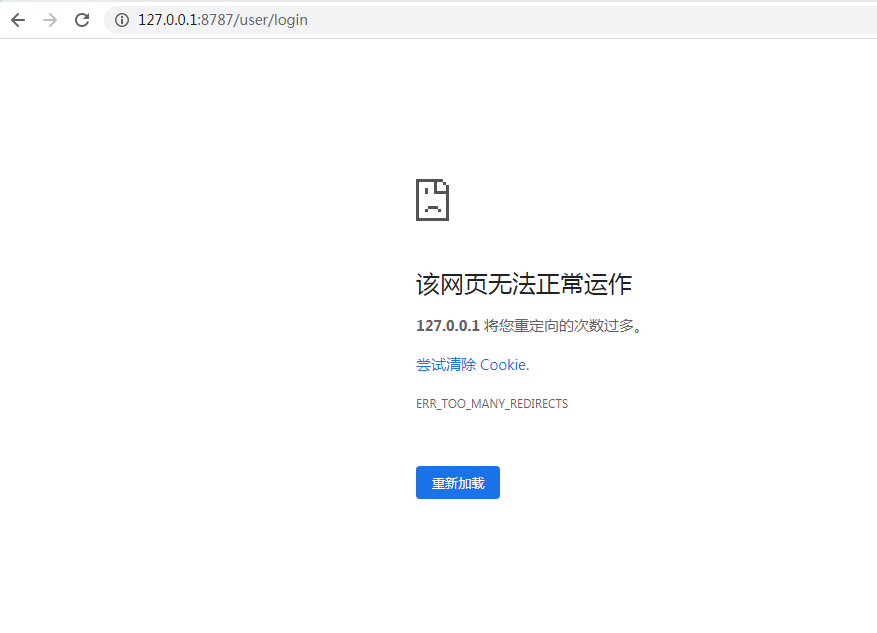Open site information via the circled i icon
The height and width of the screenshot is (633, 877).
point(122,20)
